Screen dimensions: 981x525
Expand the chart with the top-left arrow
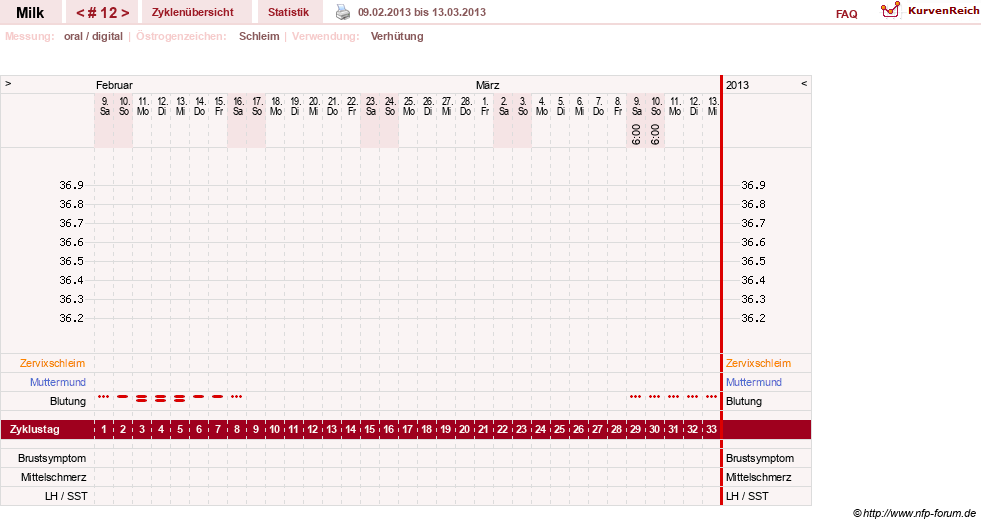(8, 83)
